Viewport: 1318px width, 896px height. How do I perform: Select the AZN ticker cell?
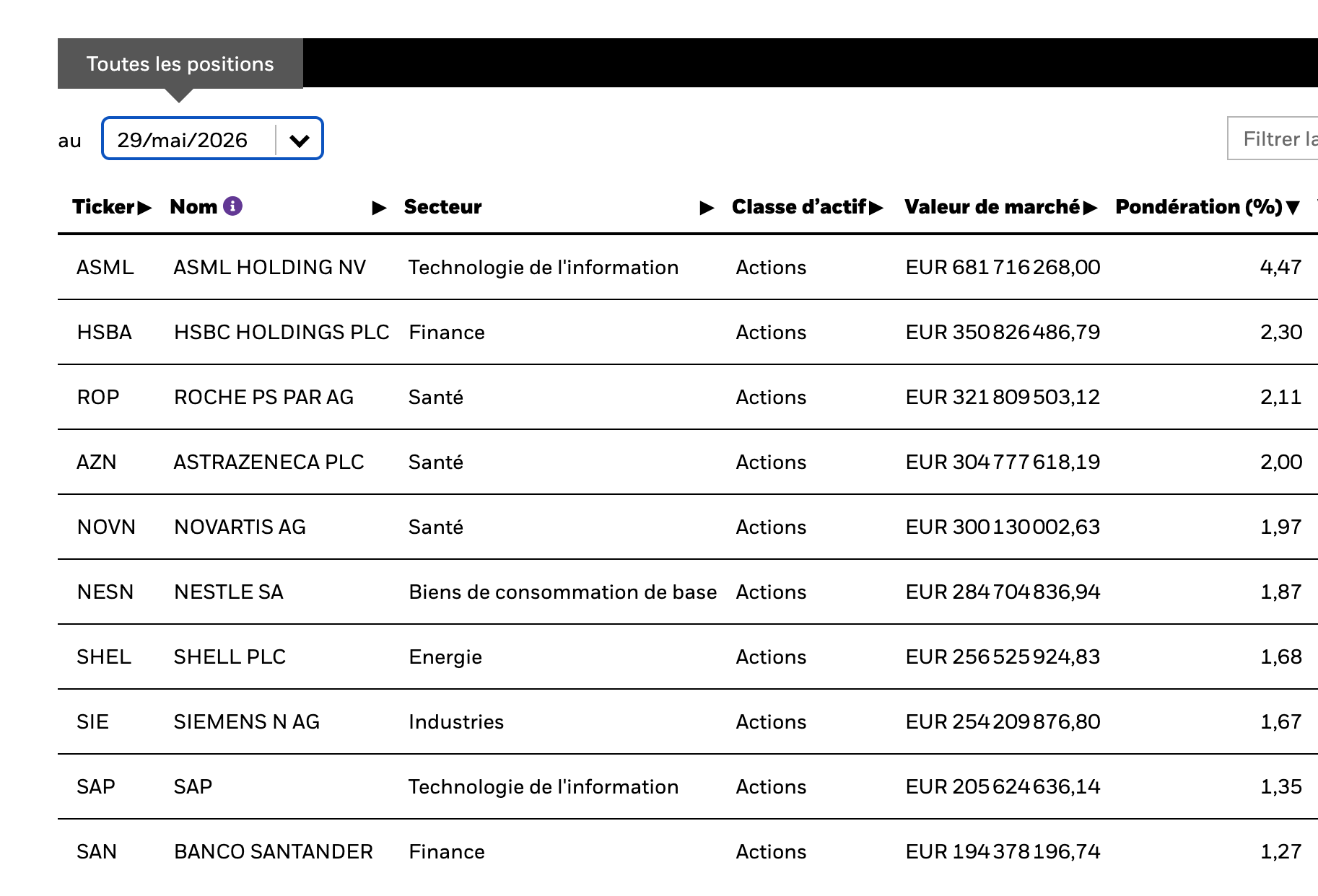(97, 462)
